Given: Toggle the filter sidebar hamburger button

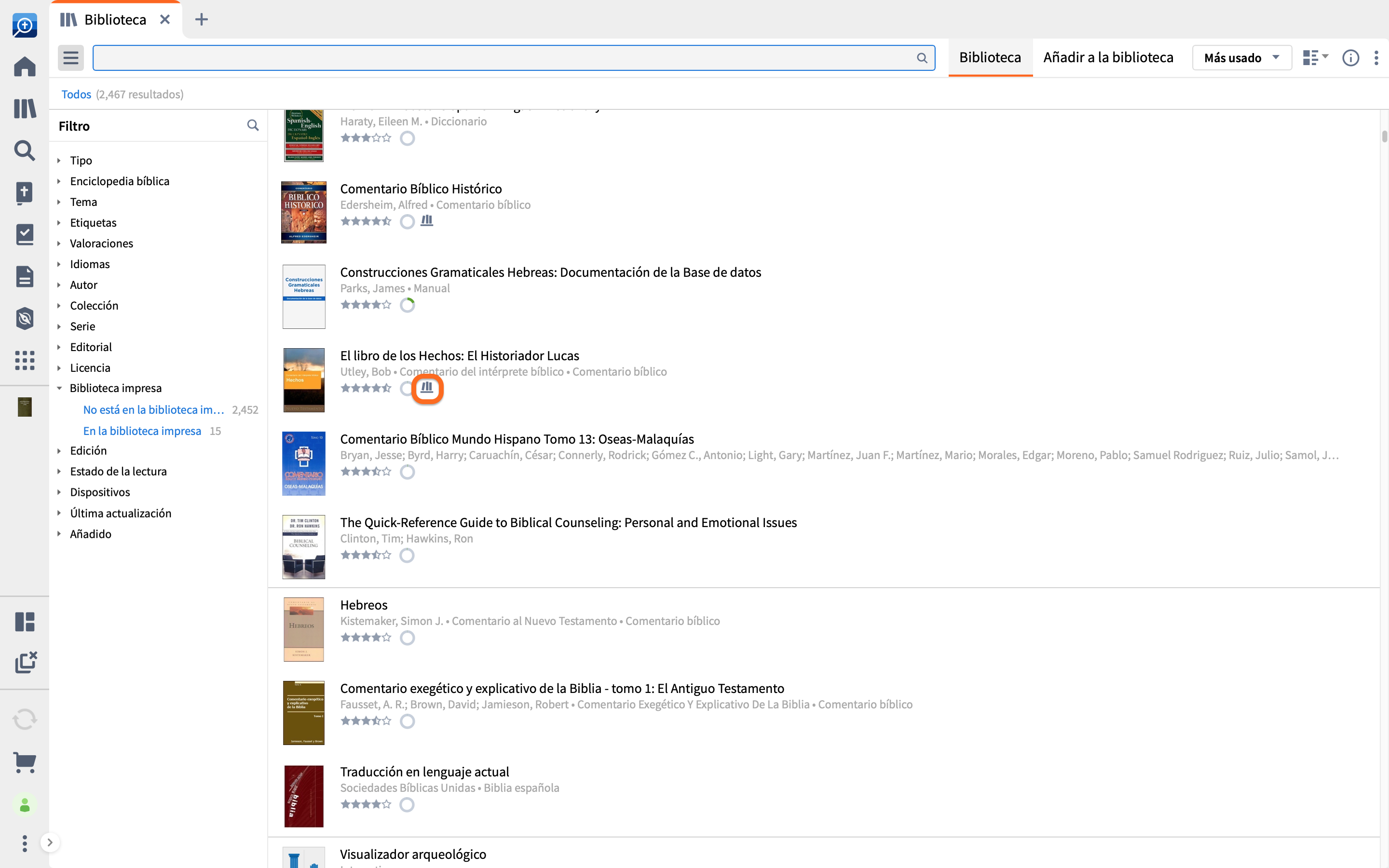Looking at the screenshot, I should coord(70,58).
